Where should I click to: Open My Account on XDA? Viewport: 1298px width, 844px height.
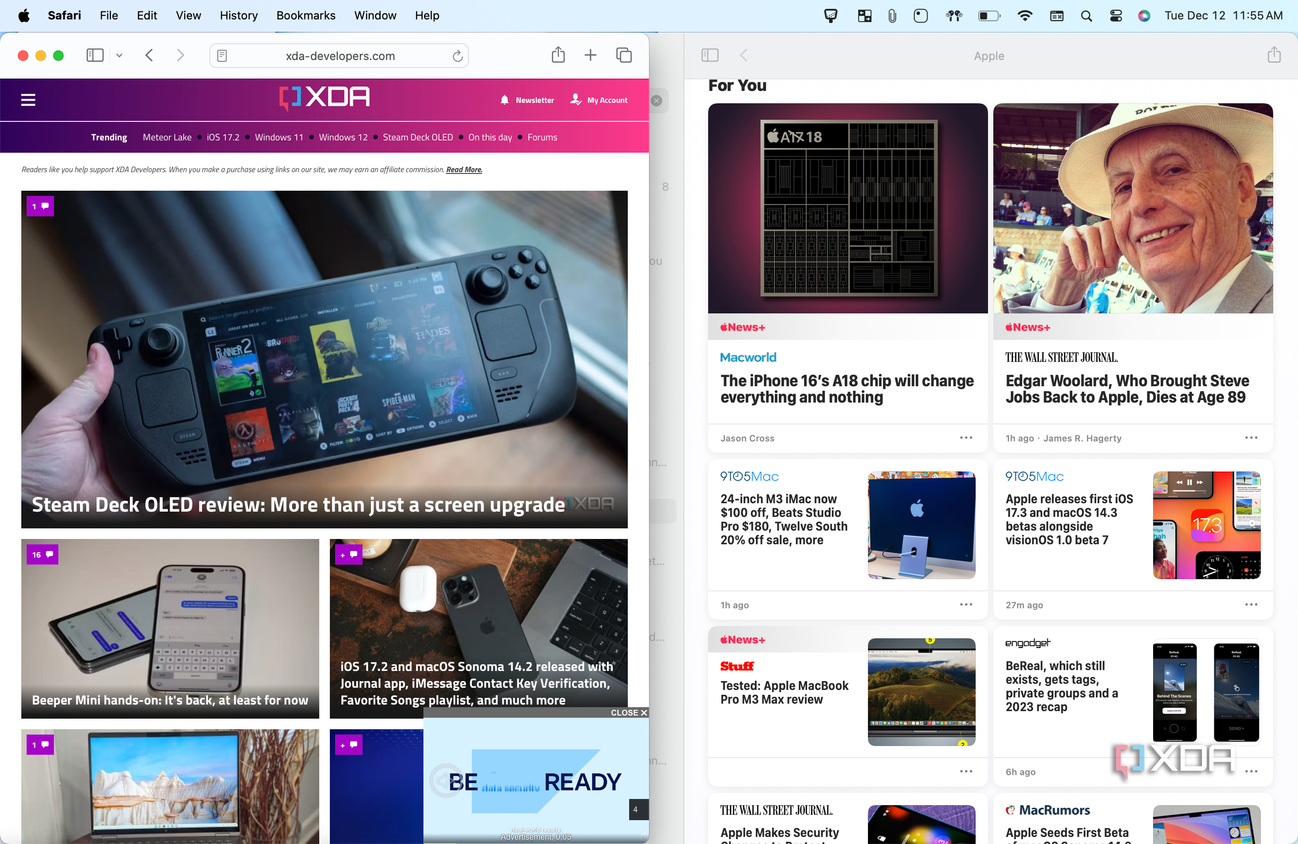599,100
